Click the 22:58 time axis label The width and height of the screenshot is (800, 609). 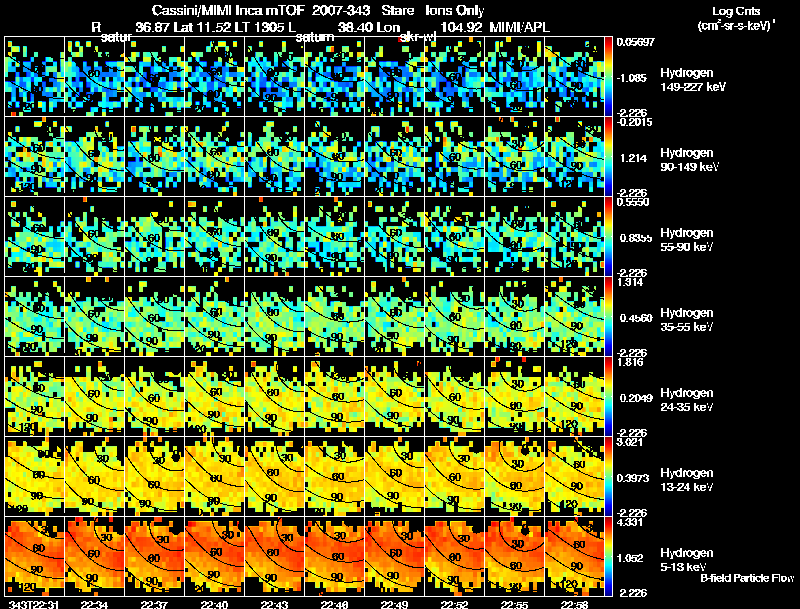(x=574, y=604)
